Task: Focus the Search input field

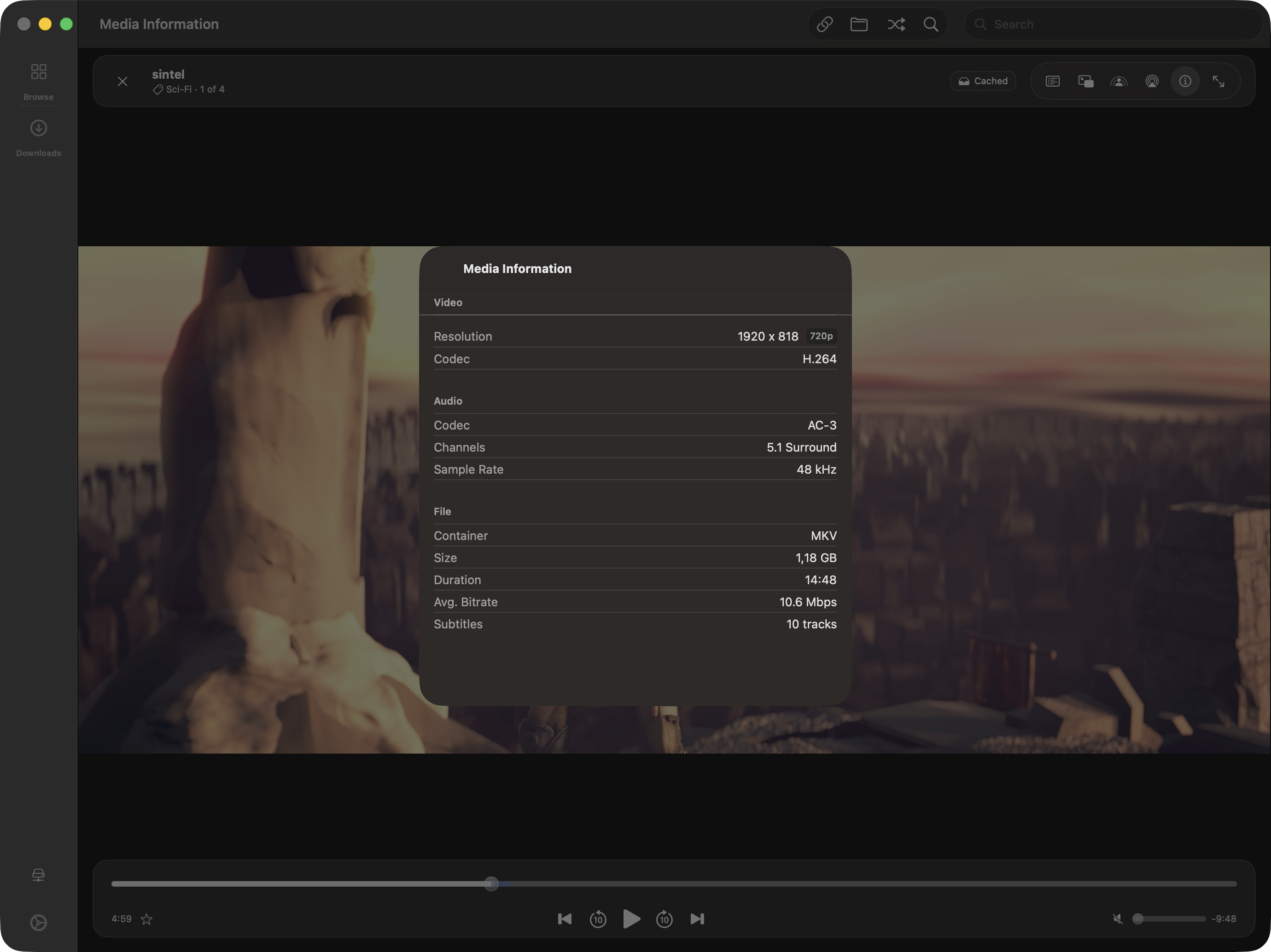Action: [1114, 24]
